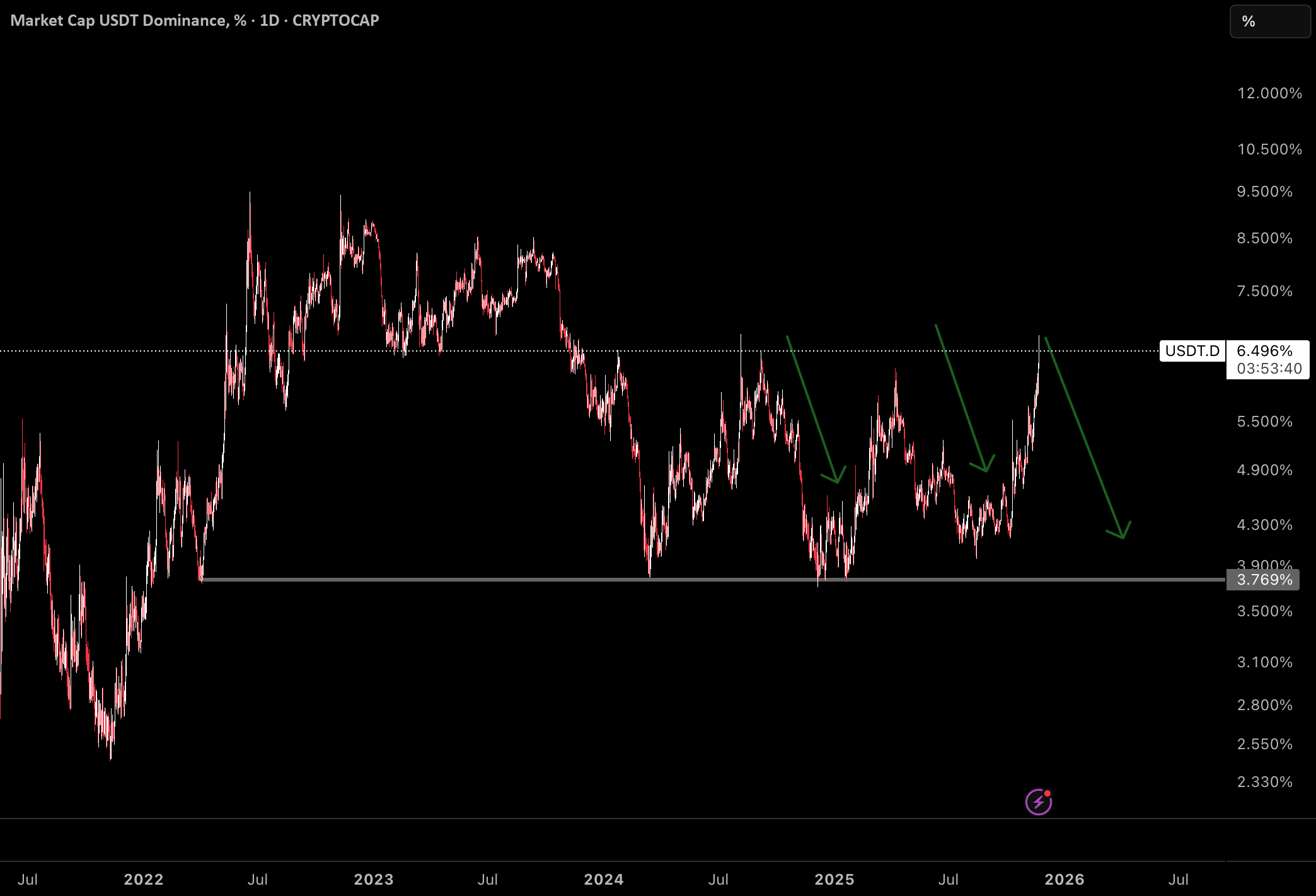Click the 6.496% current price label
The image size is (1316, 896).
(x=1264, y=350)
